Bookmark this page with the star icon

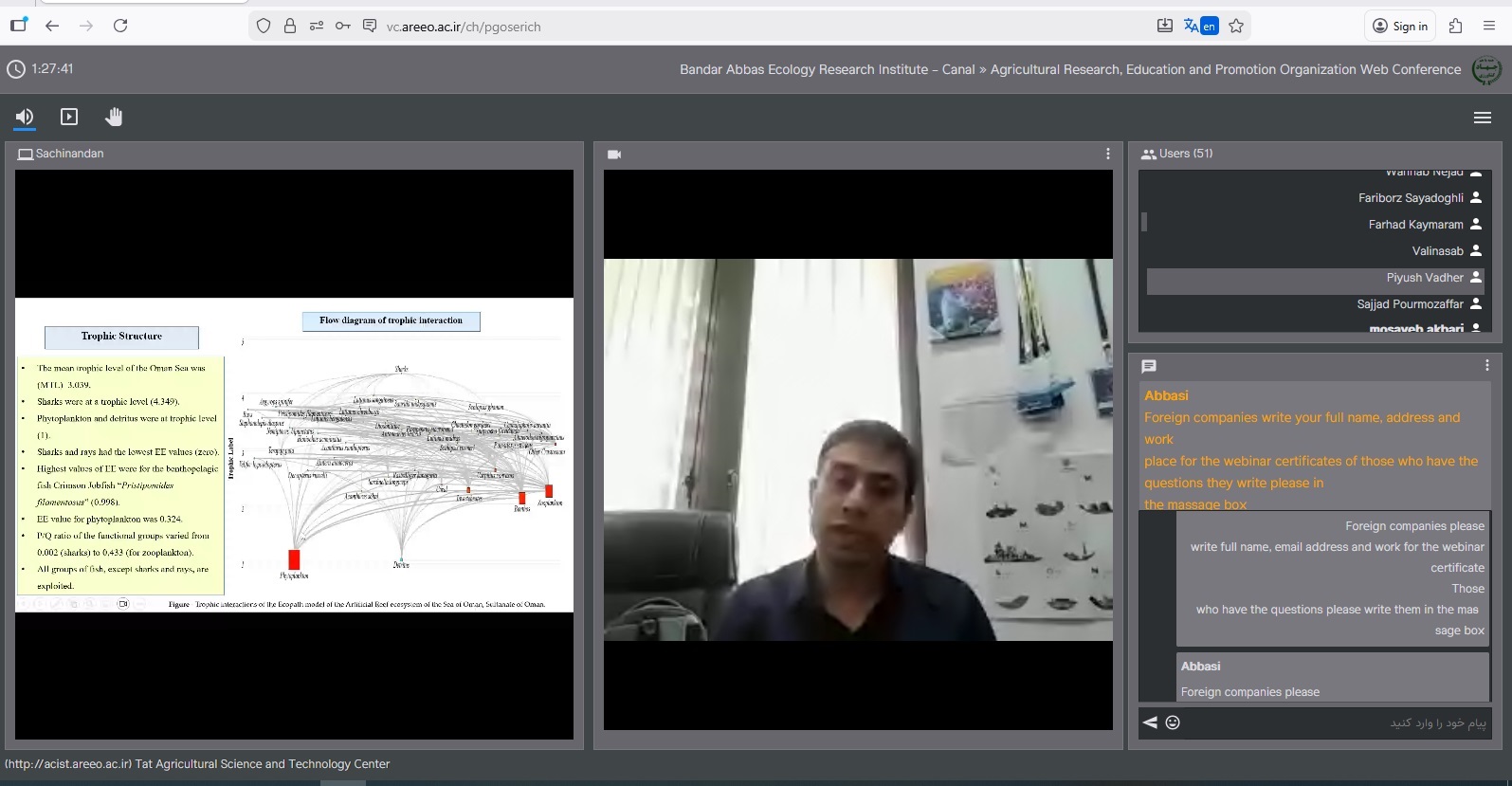tap(1236, 26)
